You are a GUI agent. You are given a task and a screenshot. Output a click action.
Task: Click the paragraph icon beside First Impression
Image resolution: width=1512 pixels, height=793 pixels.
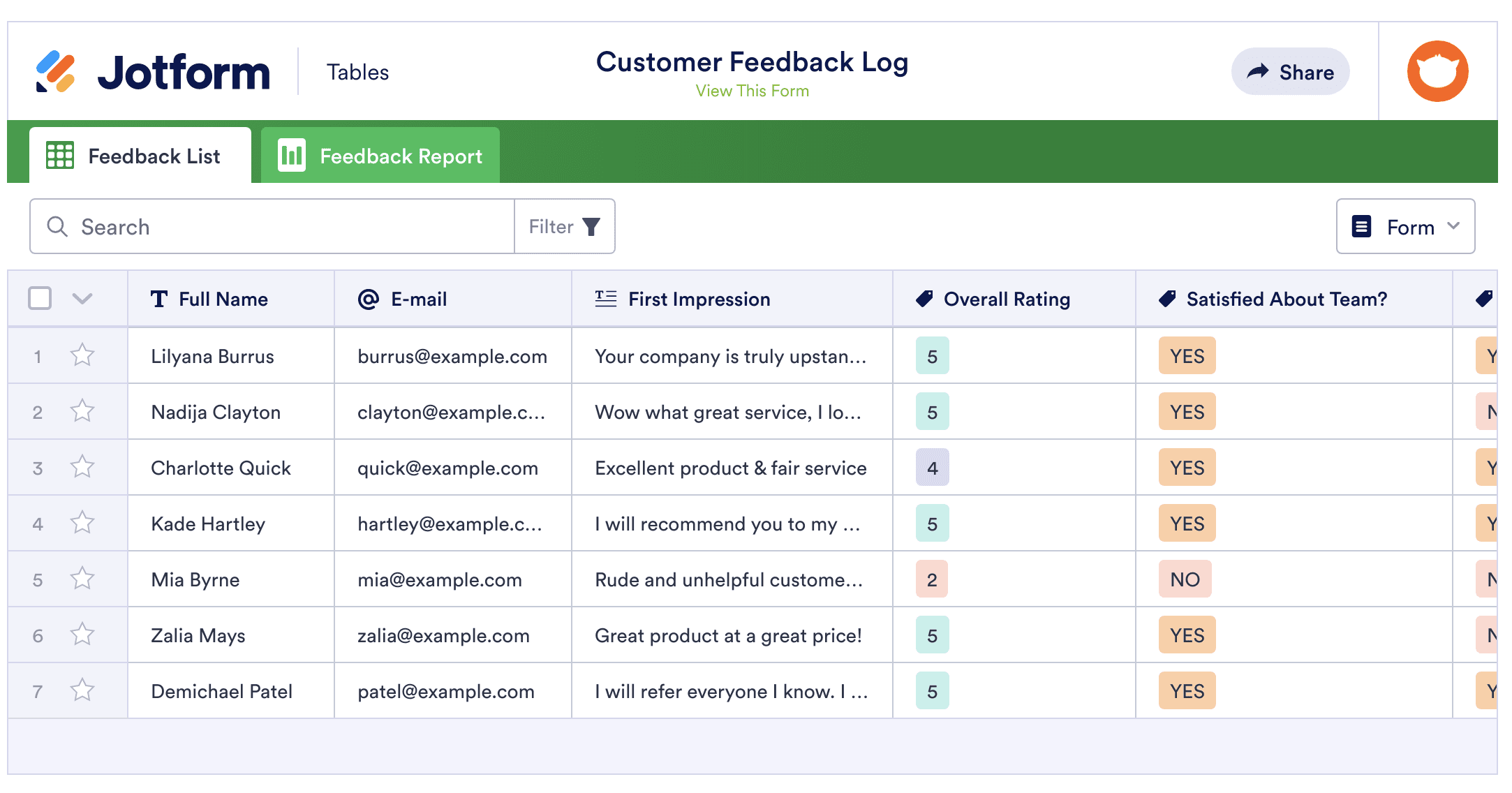point(604,299)
